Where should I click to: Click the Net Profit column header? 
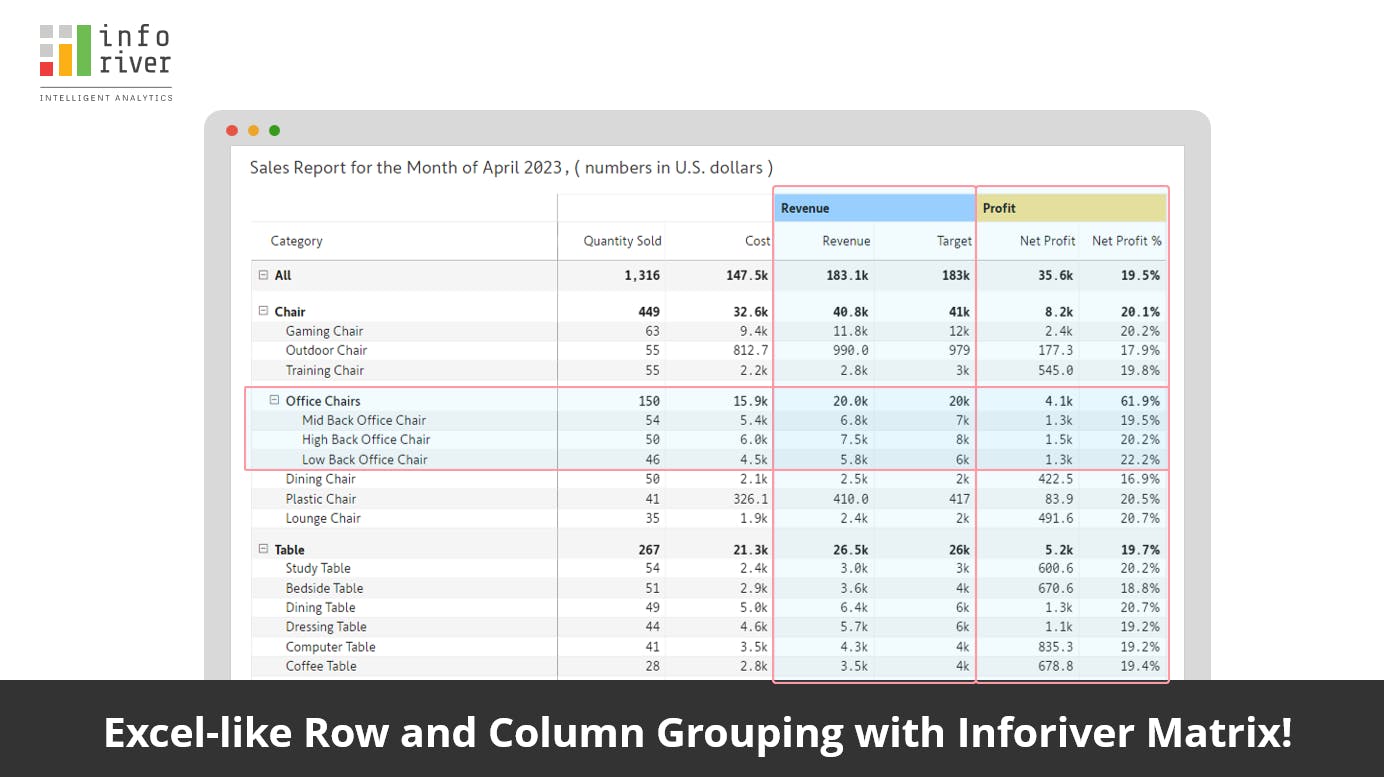tap(1047, 241)
